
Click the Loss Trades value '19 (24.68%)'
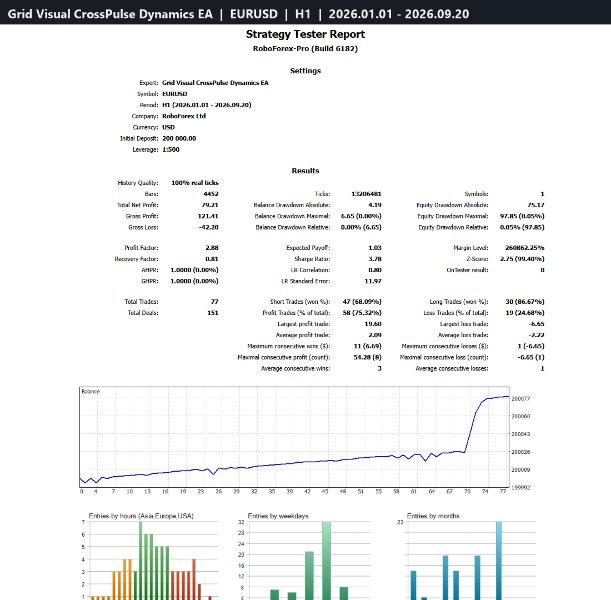(525, 313)
